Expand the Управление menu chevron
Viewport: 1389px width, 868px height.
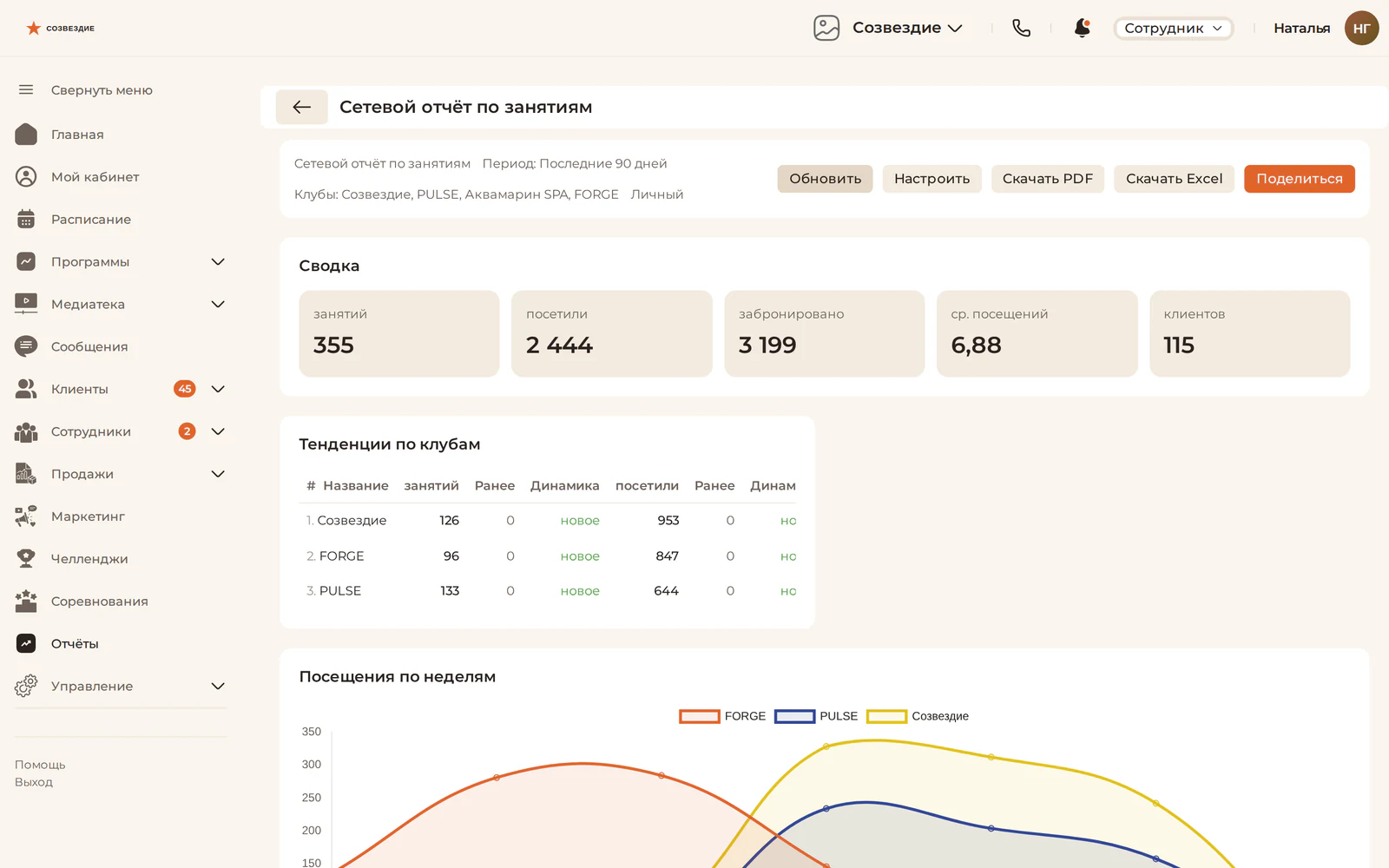tap(218, 686)
